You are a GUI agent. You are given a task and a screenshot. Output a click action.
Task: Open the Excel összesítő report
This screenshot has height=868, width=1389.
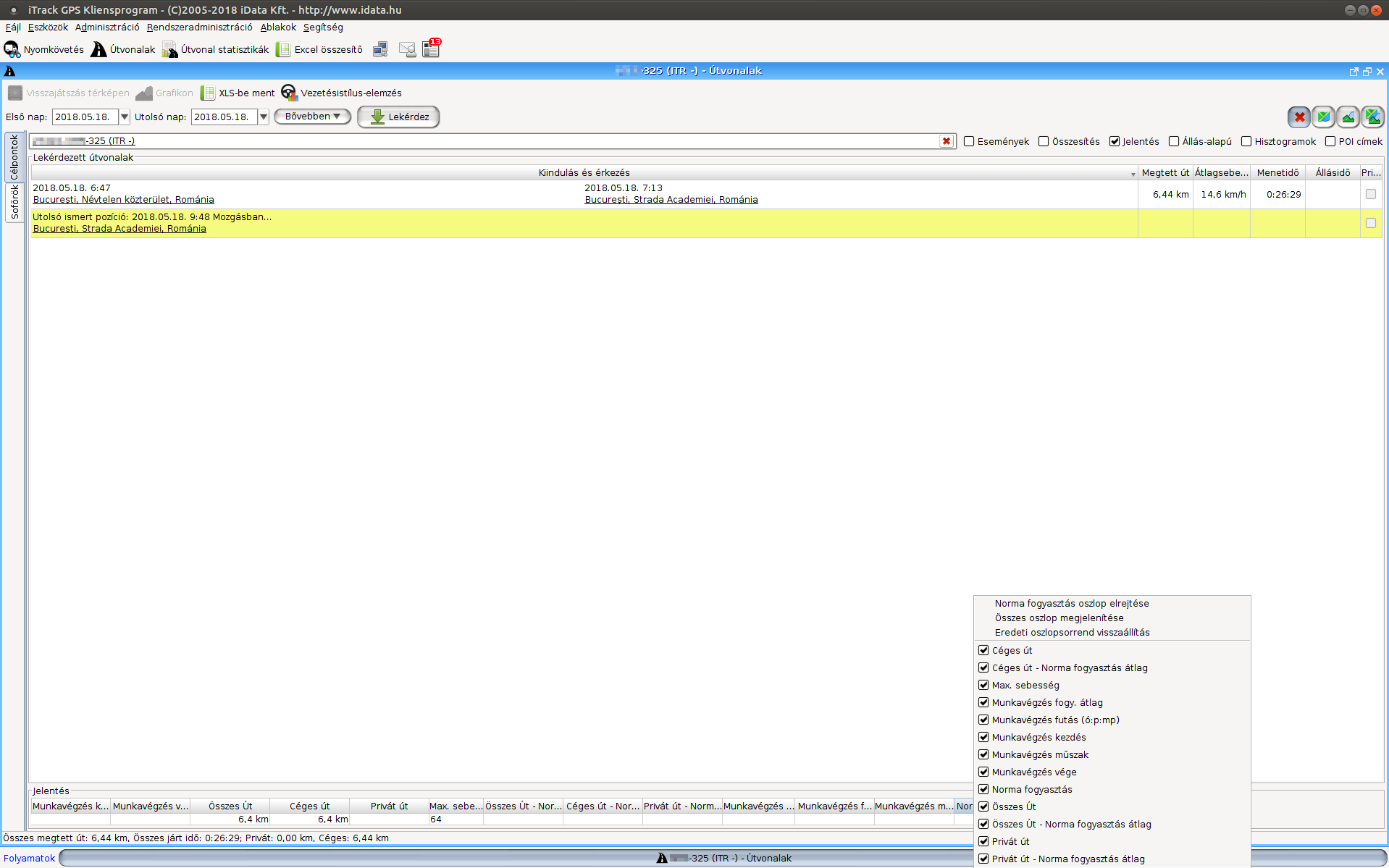click(x=319, y=50)
